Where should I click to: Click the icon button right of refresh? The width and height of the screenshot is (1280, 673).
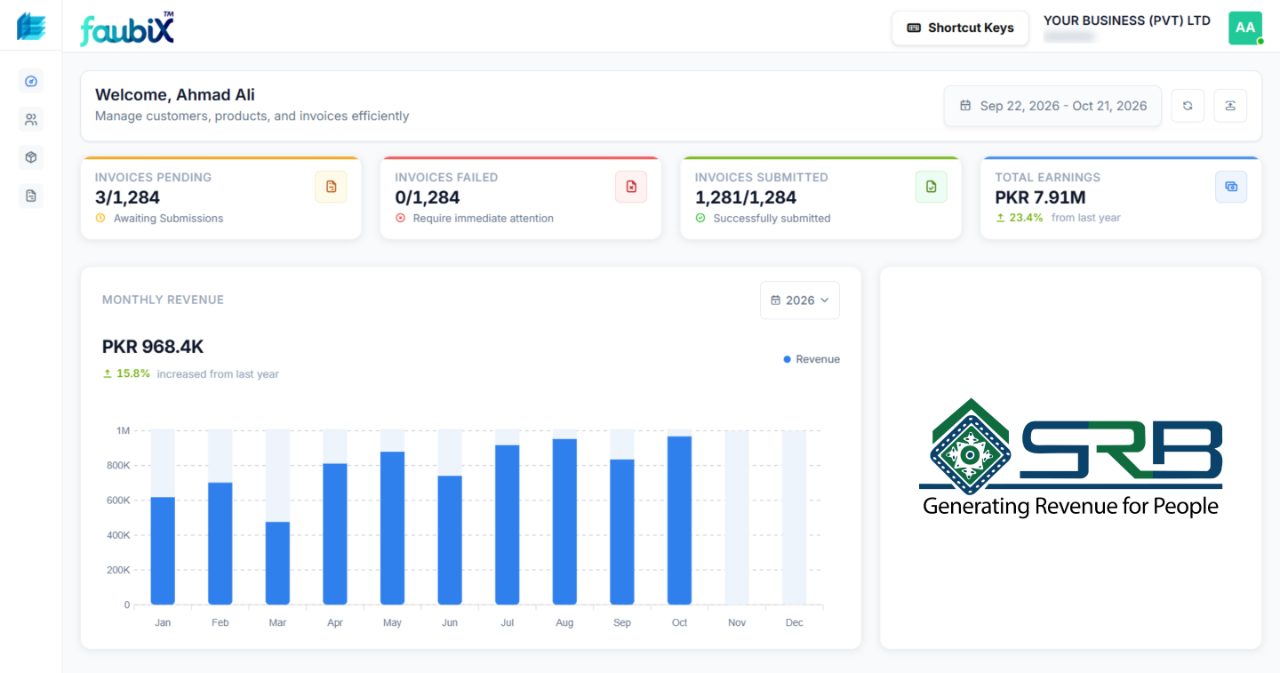(x=1230, y=106)
